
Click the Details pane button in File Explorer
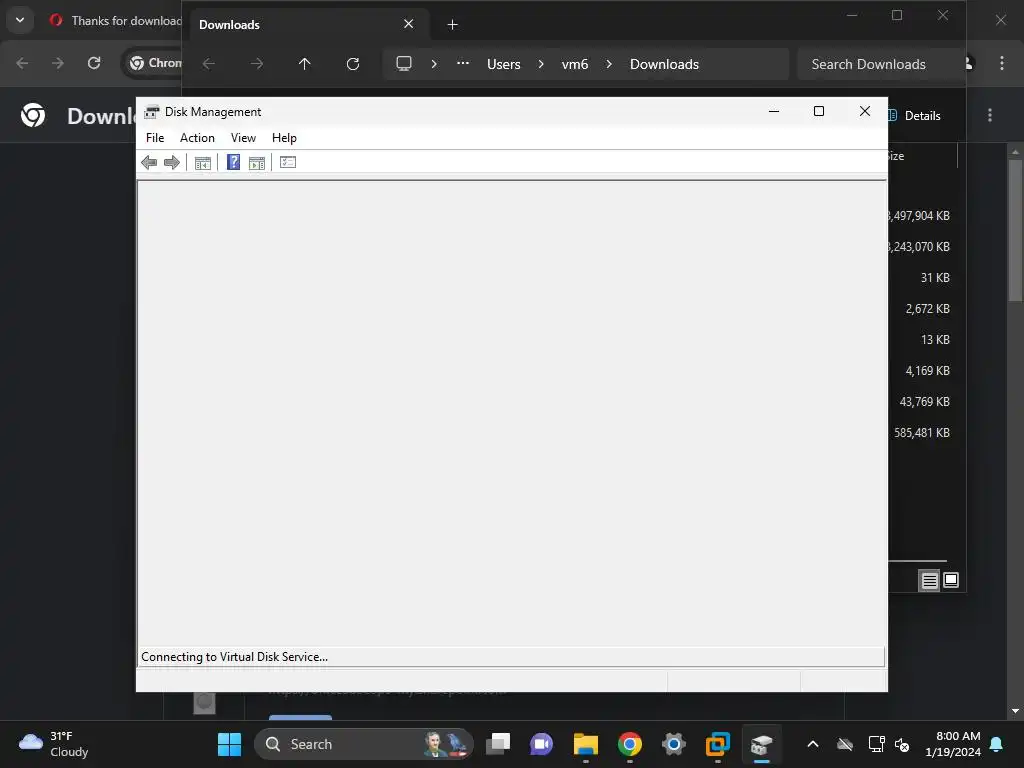point(916,116)
